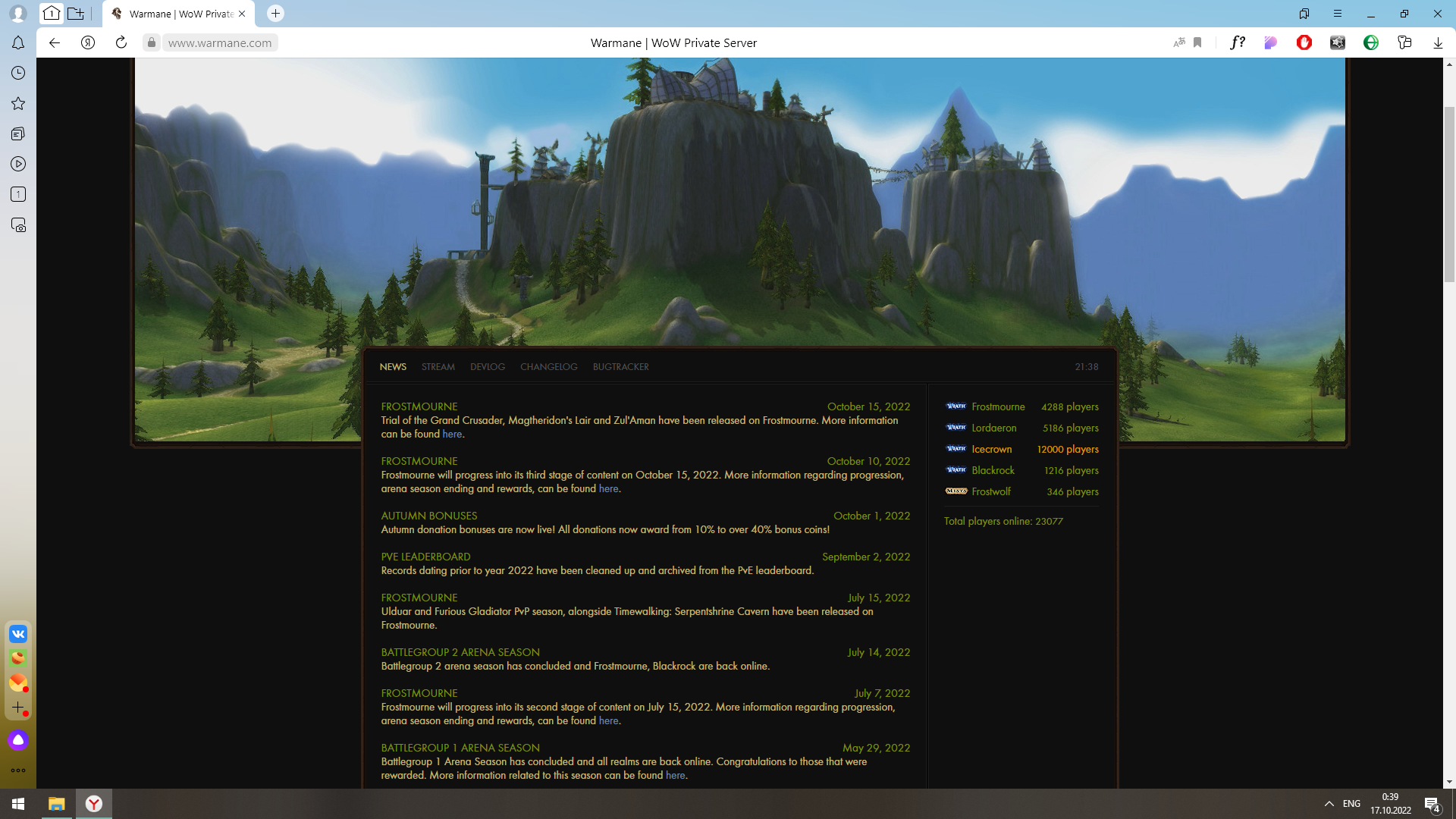
Task: Click Total players online: 23077 text
Action: tap(1003, 522)
